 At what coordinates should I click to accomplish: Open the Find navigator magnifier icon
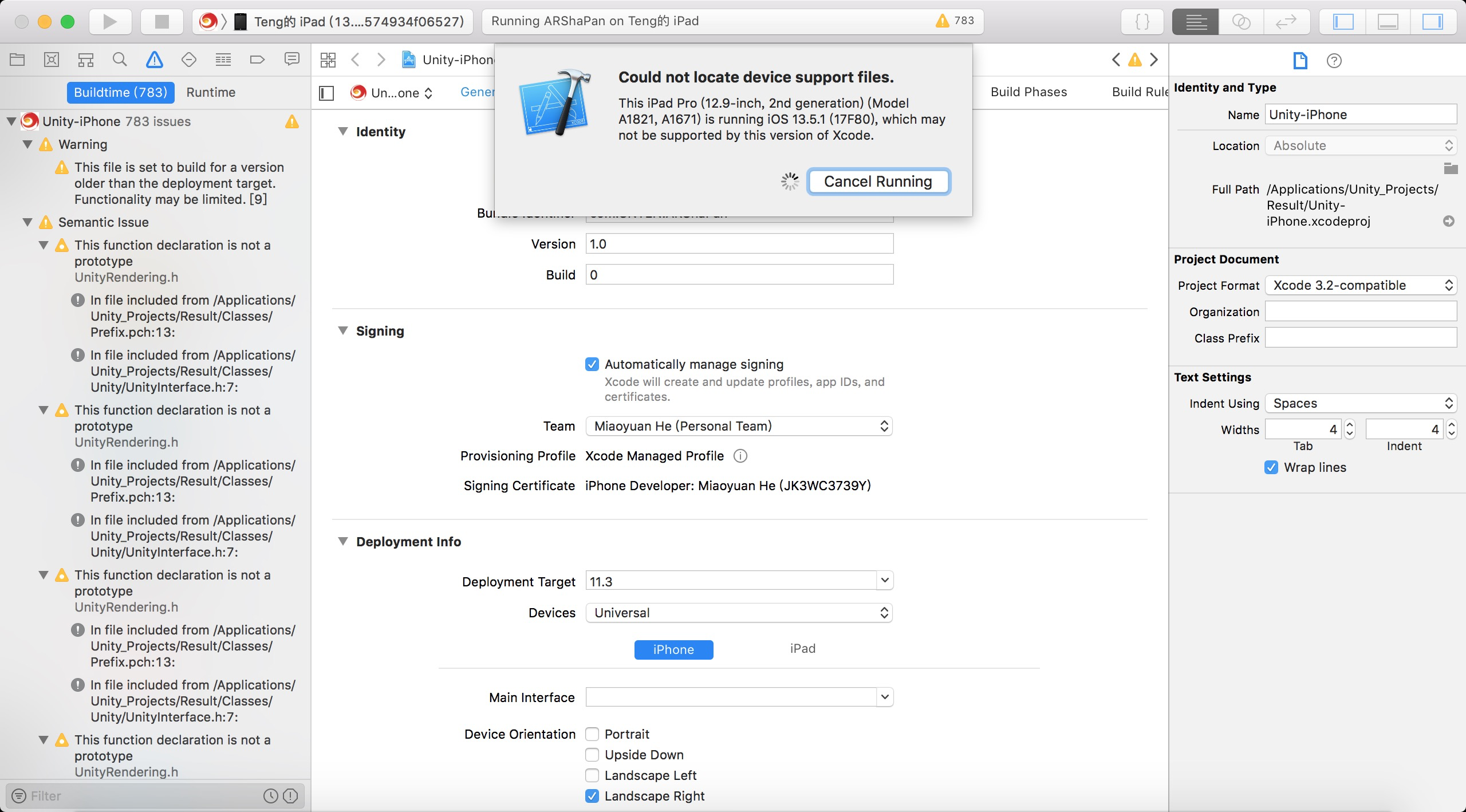[x=120, y=60]
